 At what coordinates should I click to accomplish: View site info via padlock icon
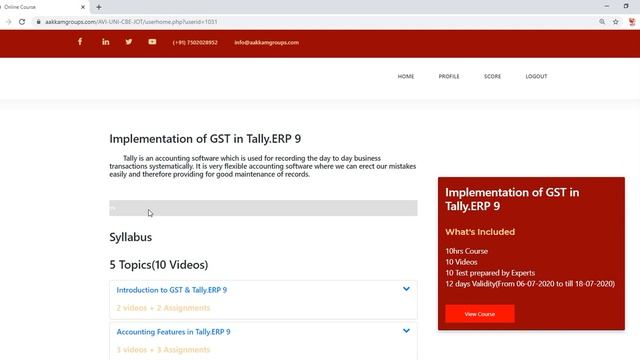tap(38, 22)
